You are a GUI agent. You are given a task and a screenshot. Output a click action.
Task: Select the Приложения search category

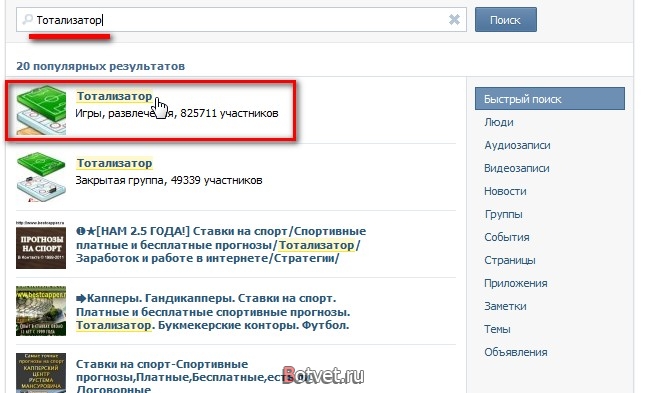tap(516, 283)
